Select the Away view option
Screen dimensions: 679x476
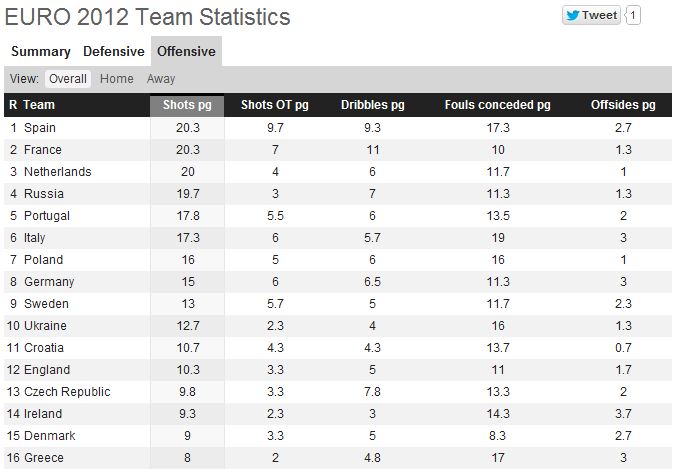pyautogui.click(x=161, y=79)
